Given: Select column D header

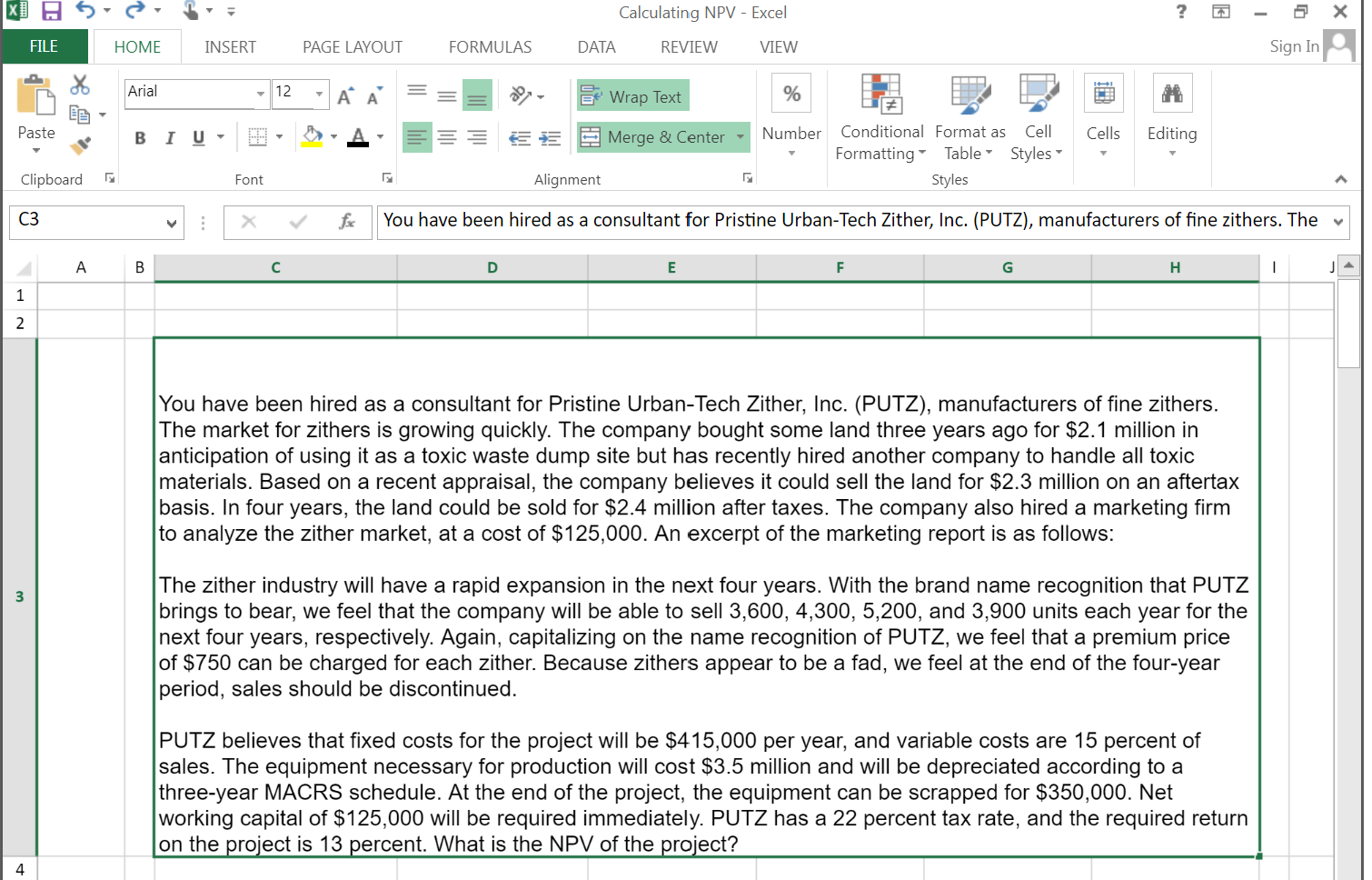Looking at the screenshot, I should (x=492, y=267).
